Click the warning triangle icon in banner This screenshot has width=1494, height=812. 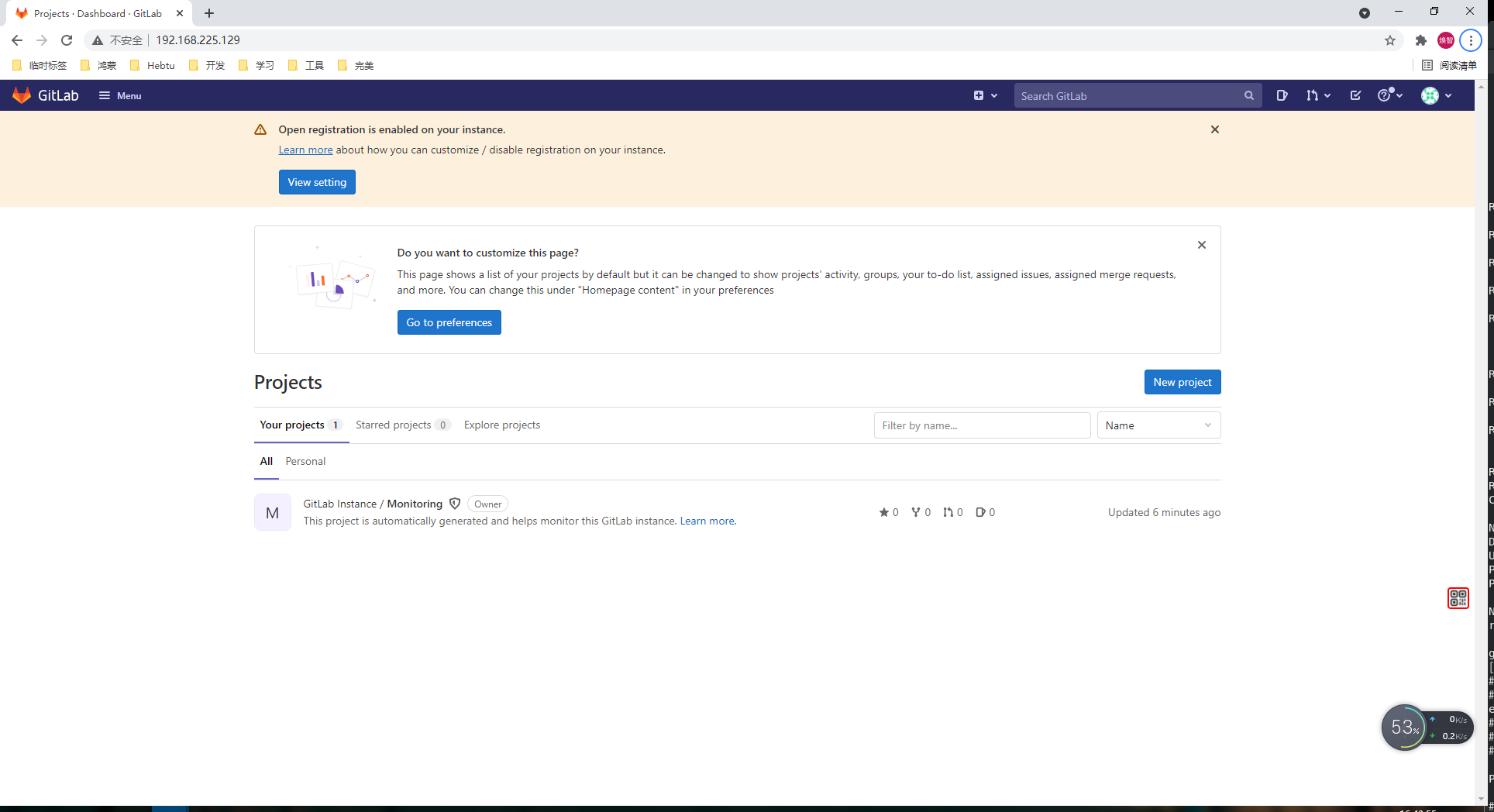[x=260, y=129]
